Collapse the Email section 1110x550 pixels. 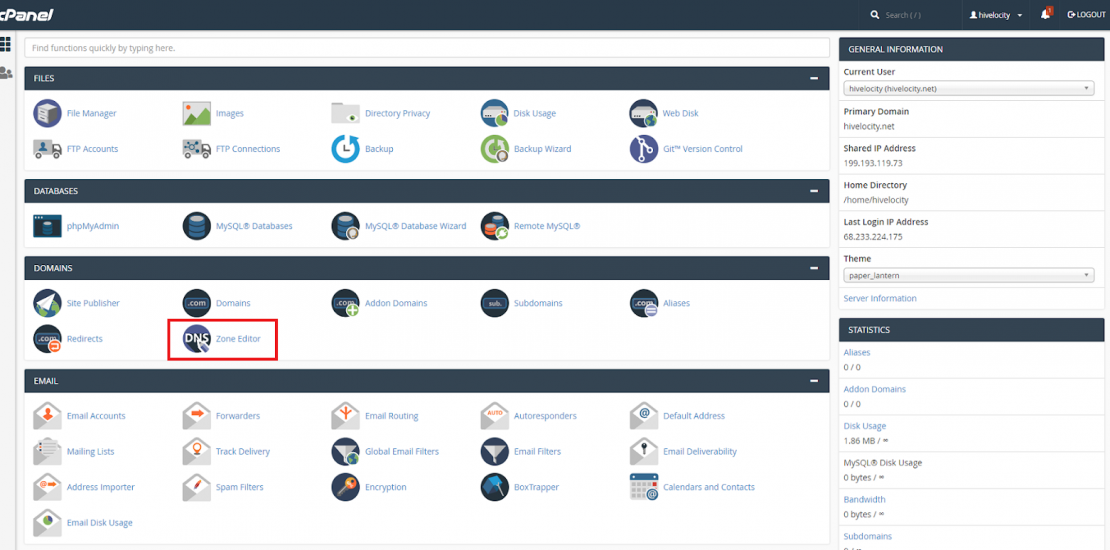click(814, 381)
